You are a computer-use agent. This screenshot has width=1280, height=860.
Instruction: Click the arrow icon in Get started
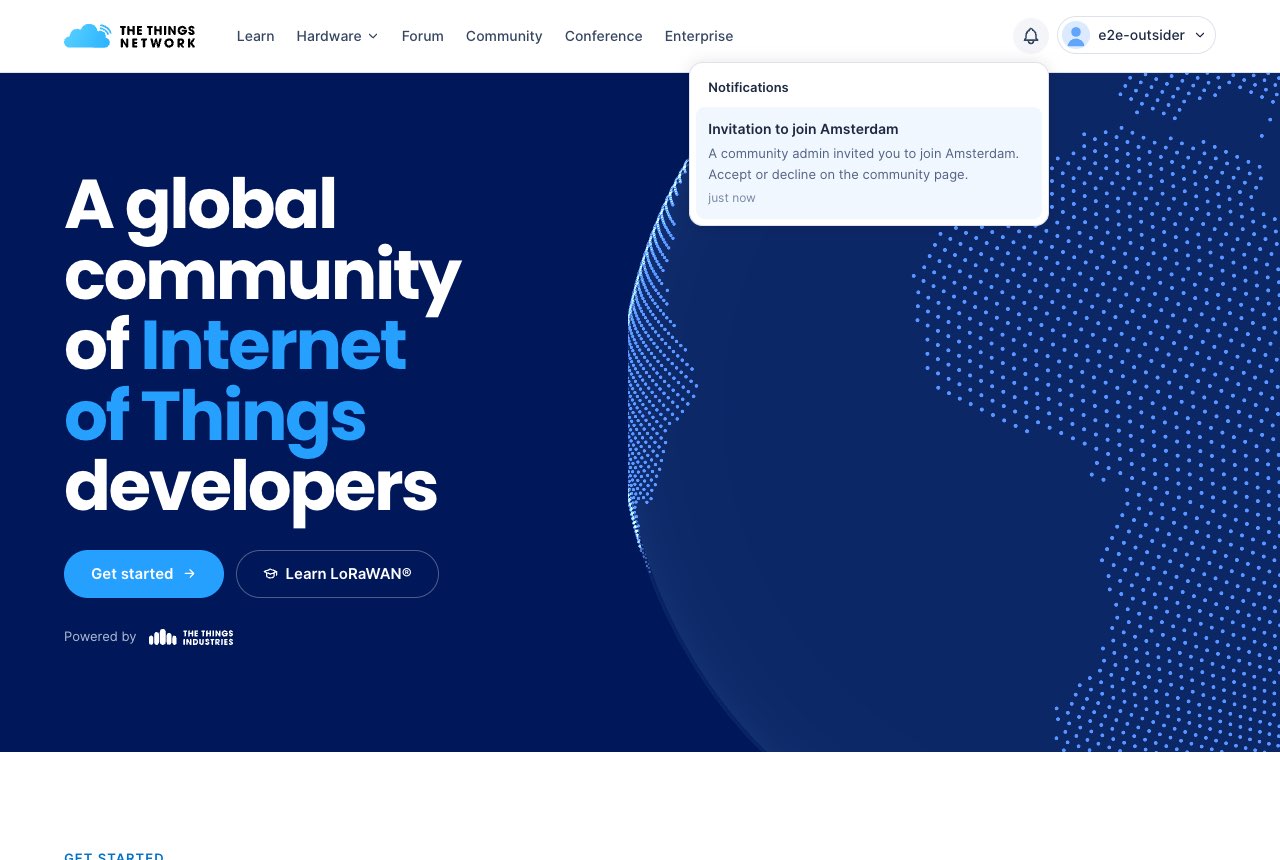tap(190, 574)
